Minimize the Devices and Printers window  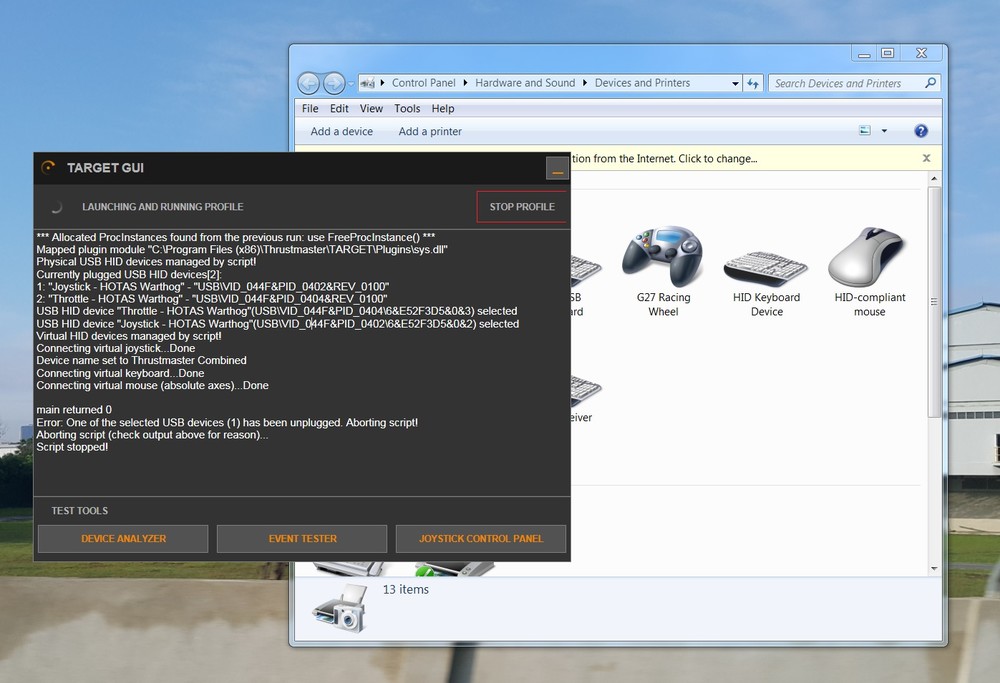pyautogui.click(x=864, y=54)
